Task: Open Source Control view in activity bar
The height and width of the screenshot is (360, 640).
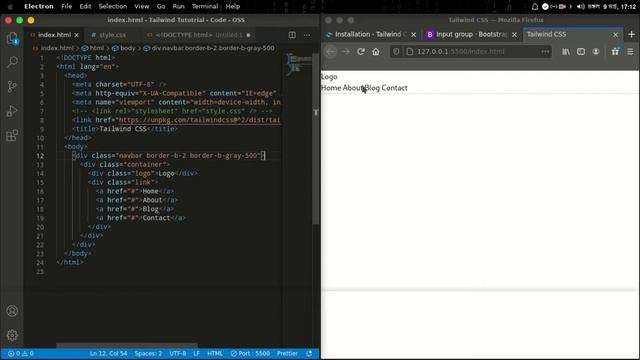Action: click(12, 86)
